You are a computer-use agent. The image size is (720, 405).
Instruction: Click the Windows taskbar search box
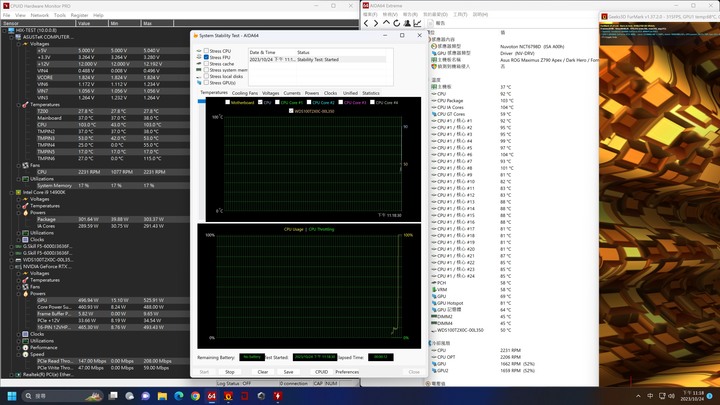[x=62, y=396]
